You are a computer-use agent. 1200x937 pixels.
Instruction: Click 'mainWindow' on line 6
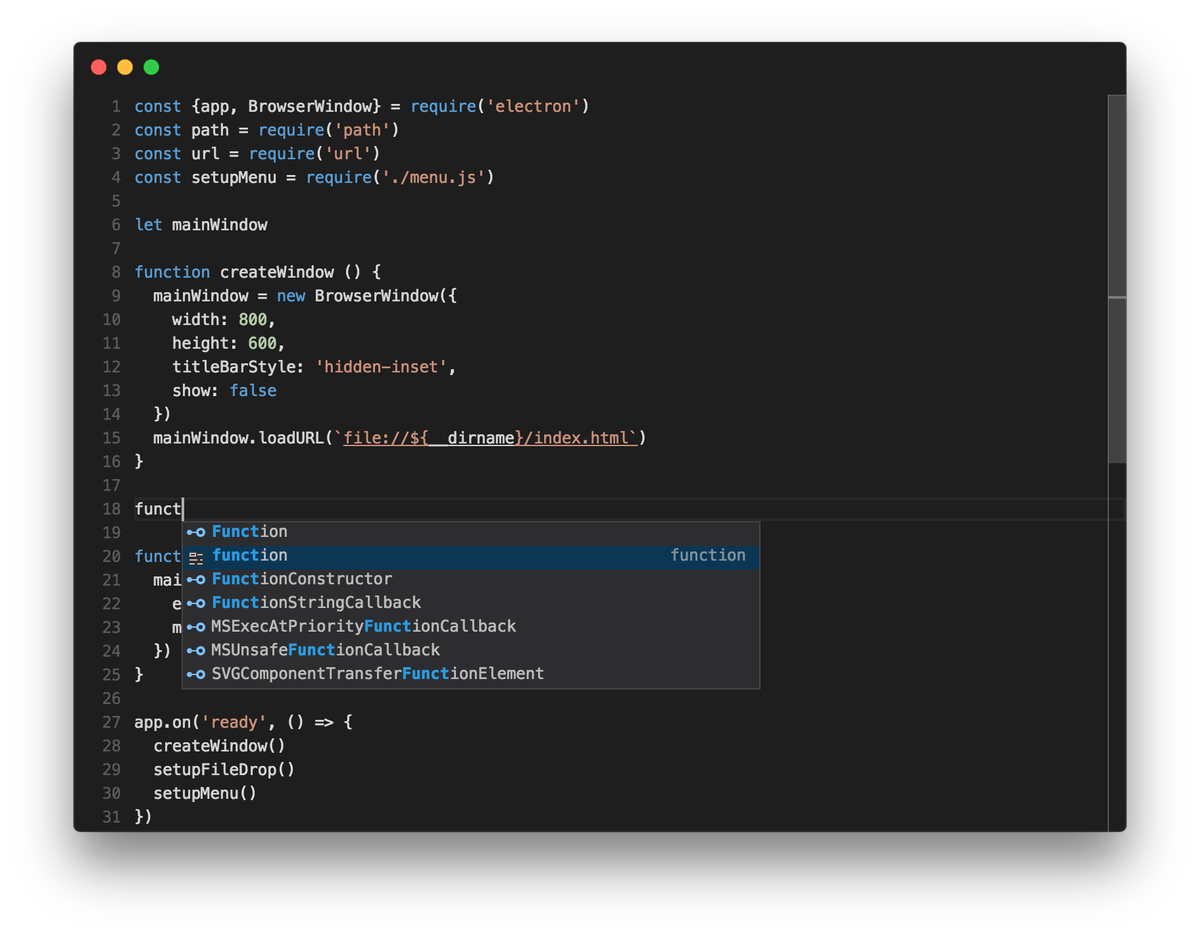point(220,225)
